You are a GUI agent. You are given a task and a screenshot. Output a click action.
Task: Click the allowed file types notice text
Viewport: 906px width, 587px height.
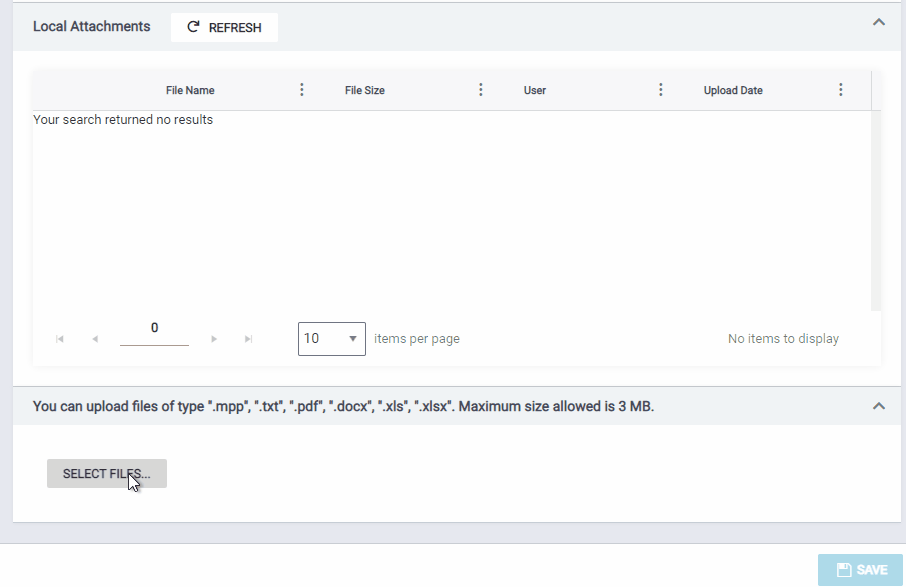click(x=343, y=407)
